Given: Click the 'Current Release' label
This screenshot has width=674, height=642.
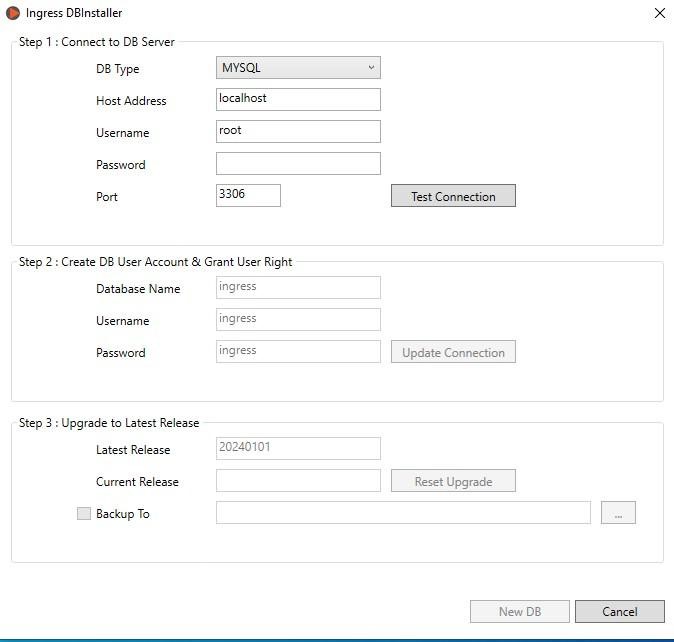Looking at the screenshot, I should (137, 482).
